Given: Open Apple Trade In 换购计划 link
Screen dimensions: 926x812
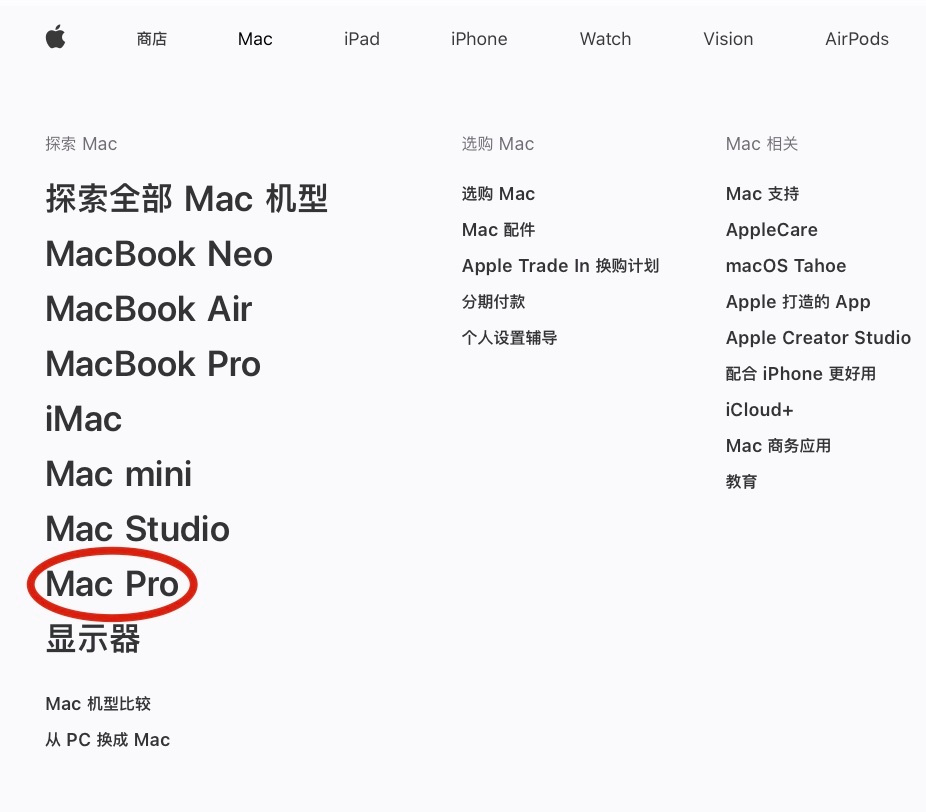Looking at the screenshot, I should pos(560,266).
